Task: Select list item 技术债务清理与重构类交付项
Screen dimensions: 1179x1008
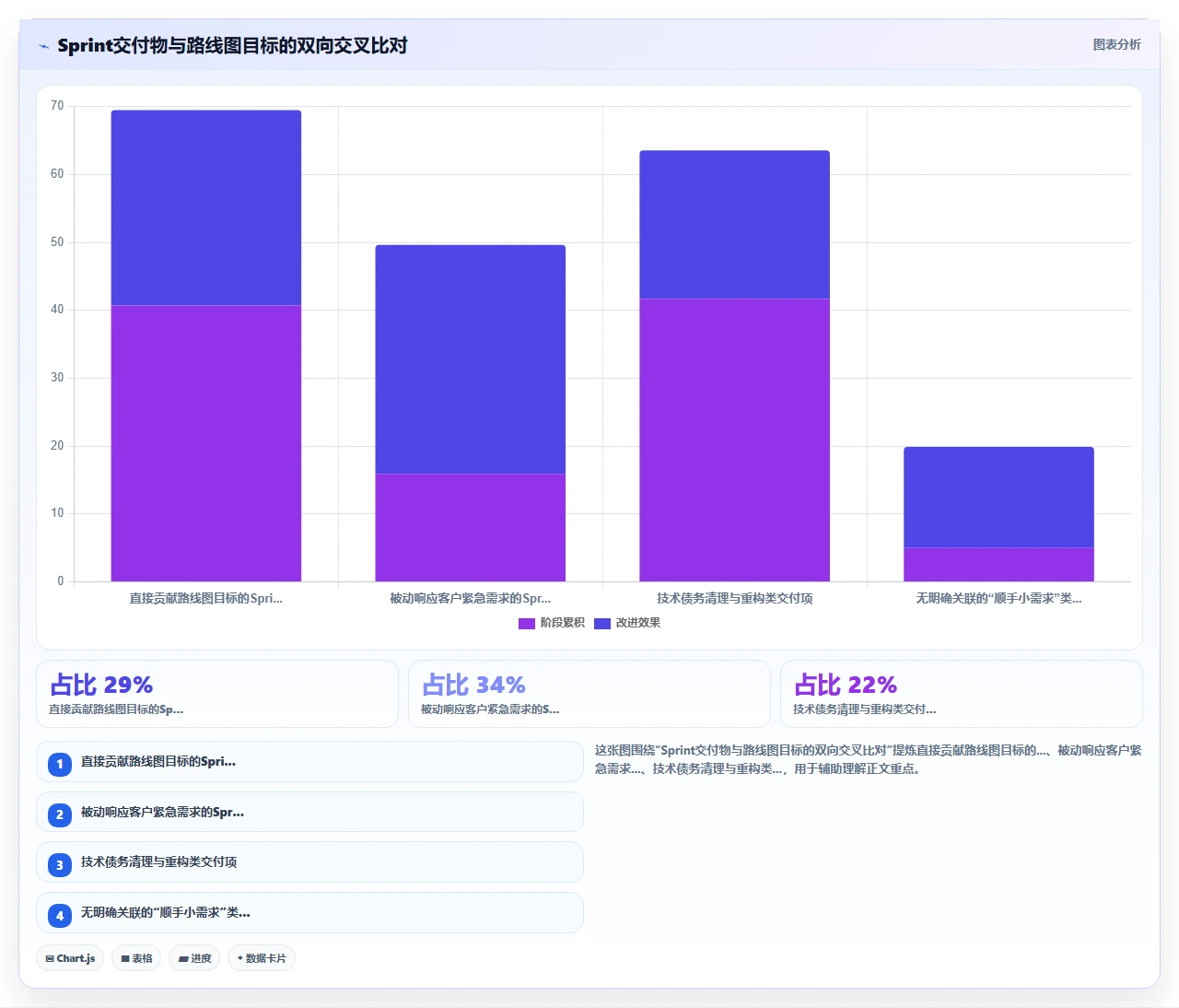Action: [x=309, y=862]
